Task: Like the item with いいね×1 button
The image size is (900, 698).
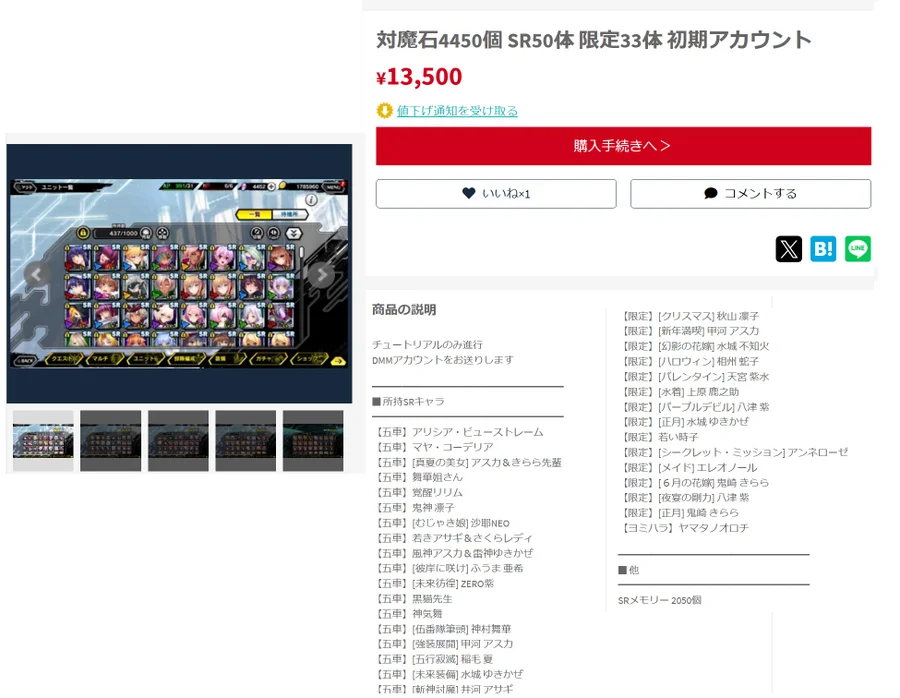Action: (x=496, y=194)
